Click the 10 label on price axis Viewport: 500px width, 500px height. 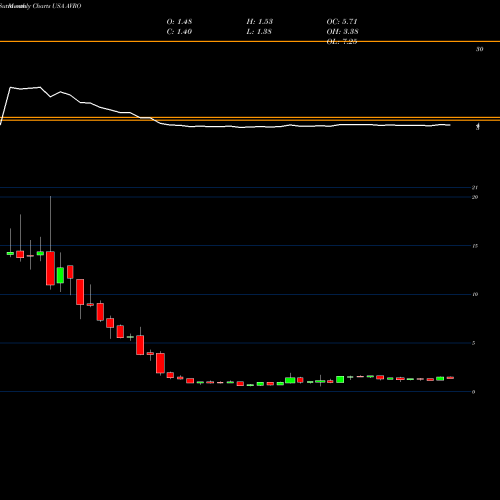475,294
